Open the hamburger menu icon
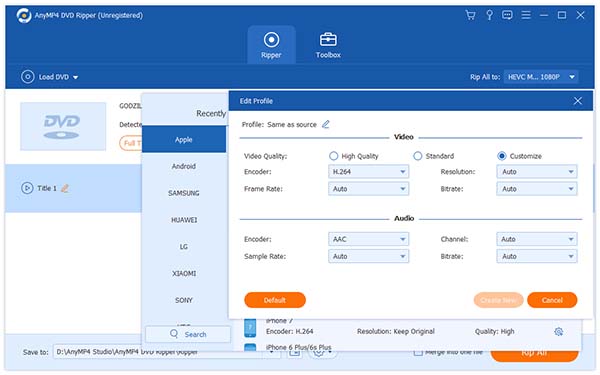600x375 pixels. tap(526, 15)
